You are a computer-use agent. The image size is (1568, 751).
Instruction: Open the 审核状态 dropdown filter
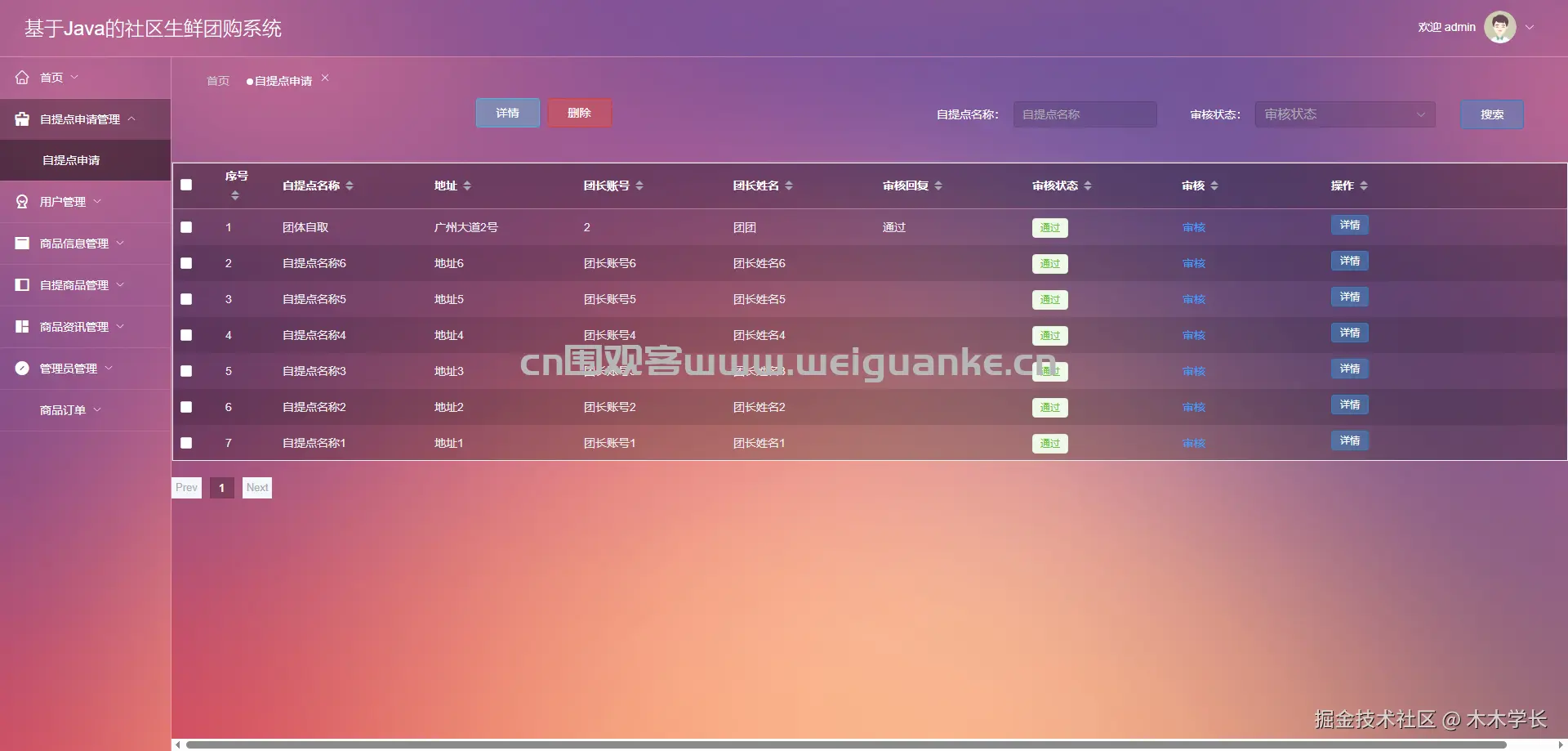click(1345, 114)
